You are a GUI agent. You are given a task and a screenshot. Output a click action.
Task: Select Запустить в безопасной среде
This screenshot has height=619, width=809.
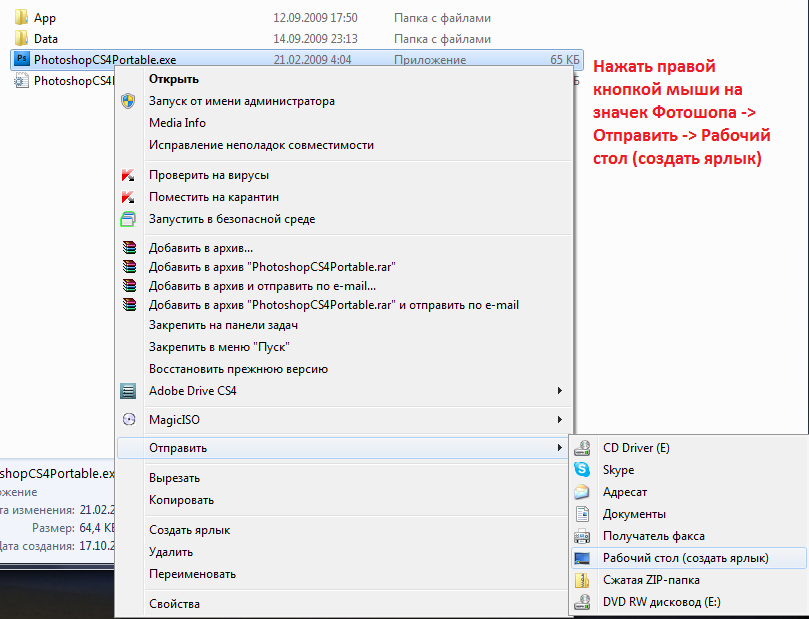tap(232, 219)
